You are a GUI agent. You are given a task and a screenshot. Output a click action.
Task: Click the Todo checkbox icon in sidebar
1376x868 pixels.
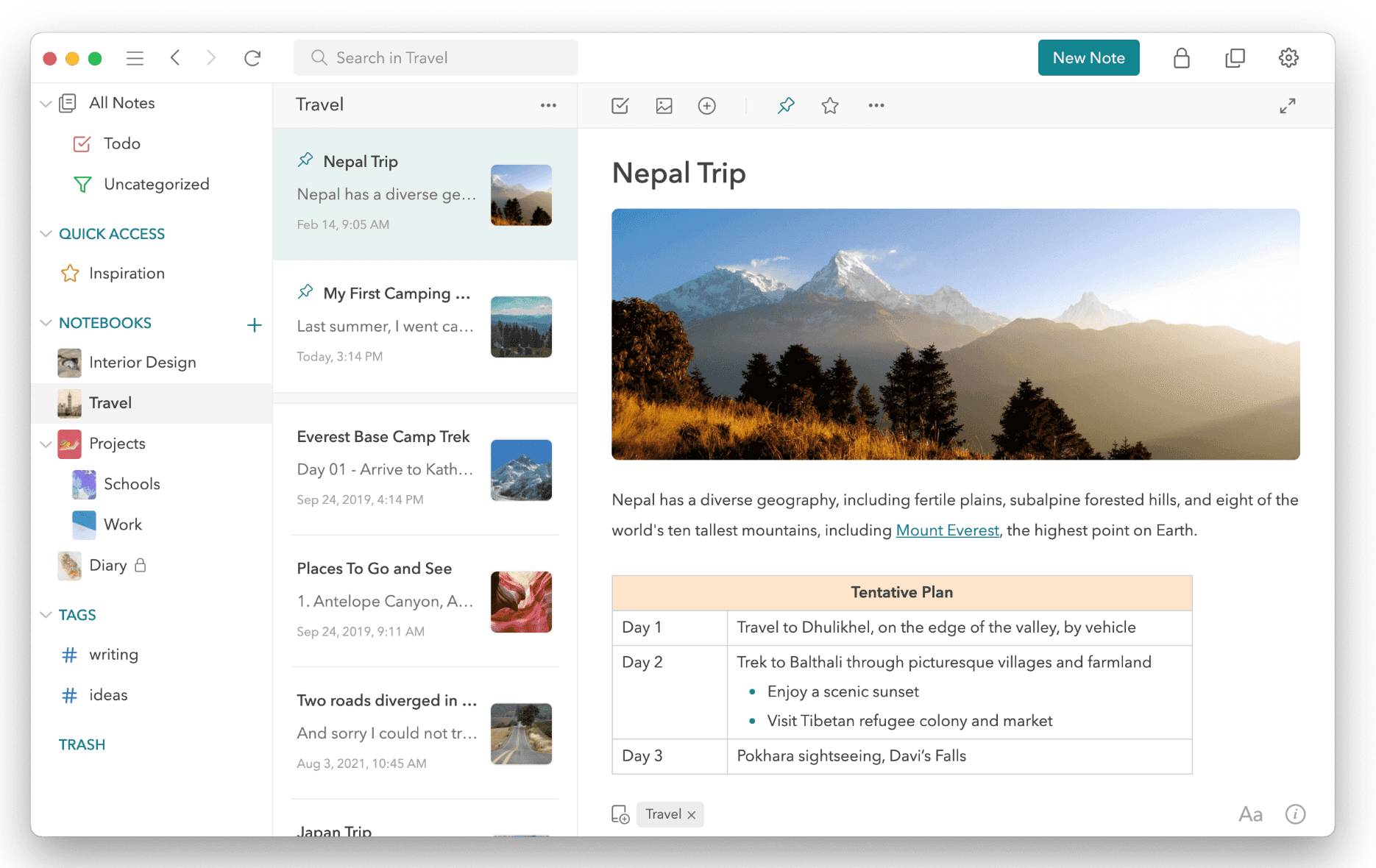(x=82, y=143)
